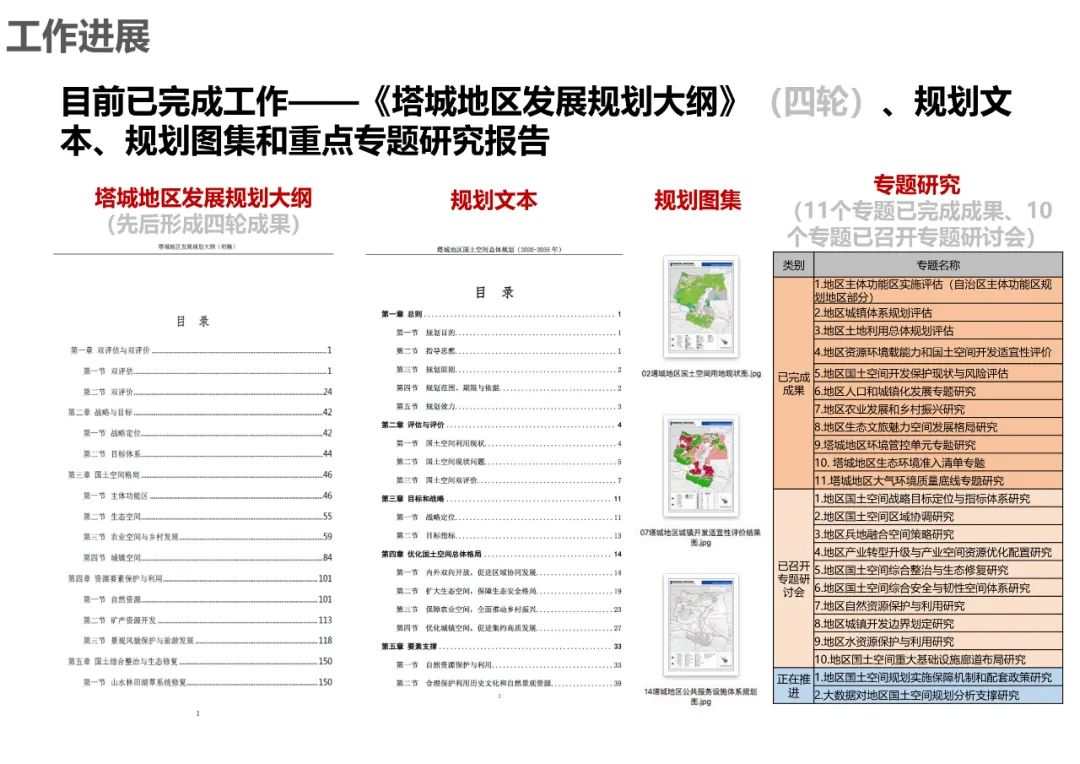The image size is (1080, 764).
Task: Click the red 规划图集 heading
Action: 698,200
